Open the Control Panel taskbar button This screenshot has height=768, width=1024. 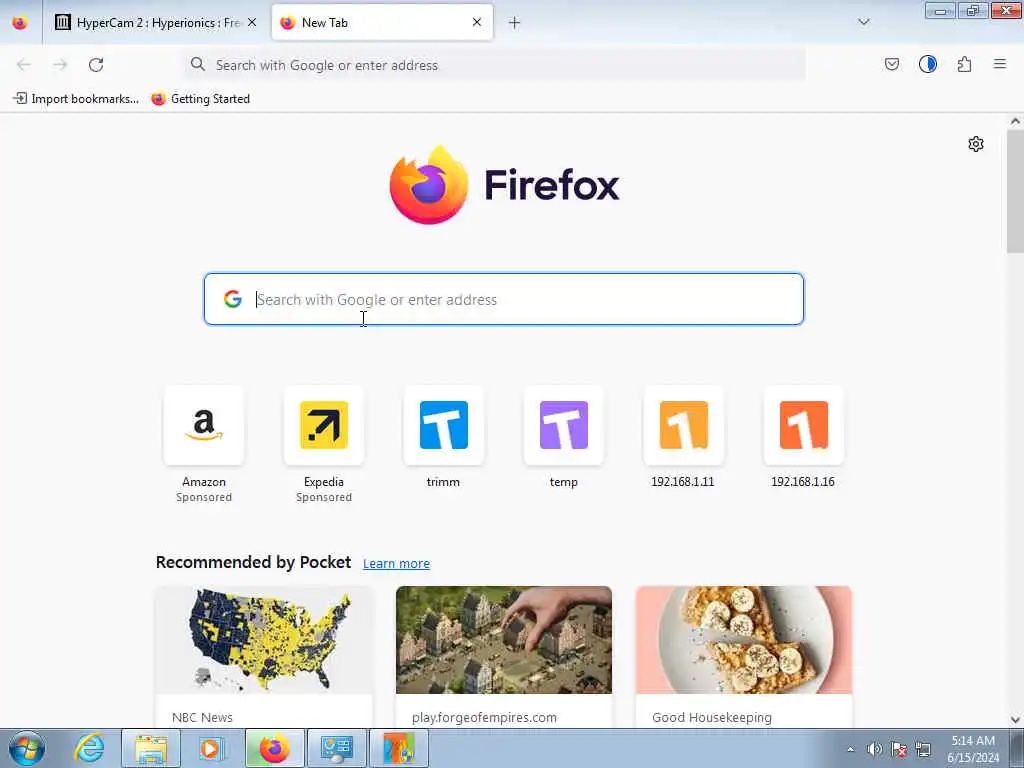pyautogui.click(x=337, y=748)
